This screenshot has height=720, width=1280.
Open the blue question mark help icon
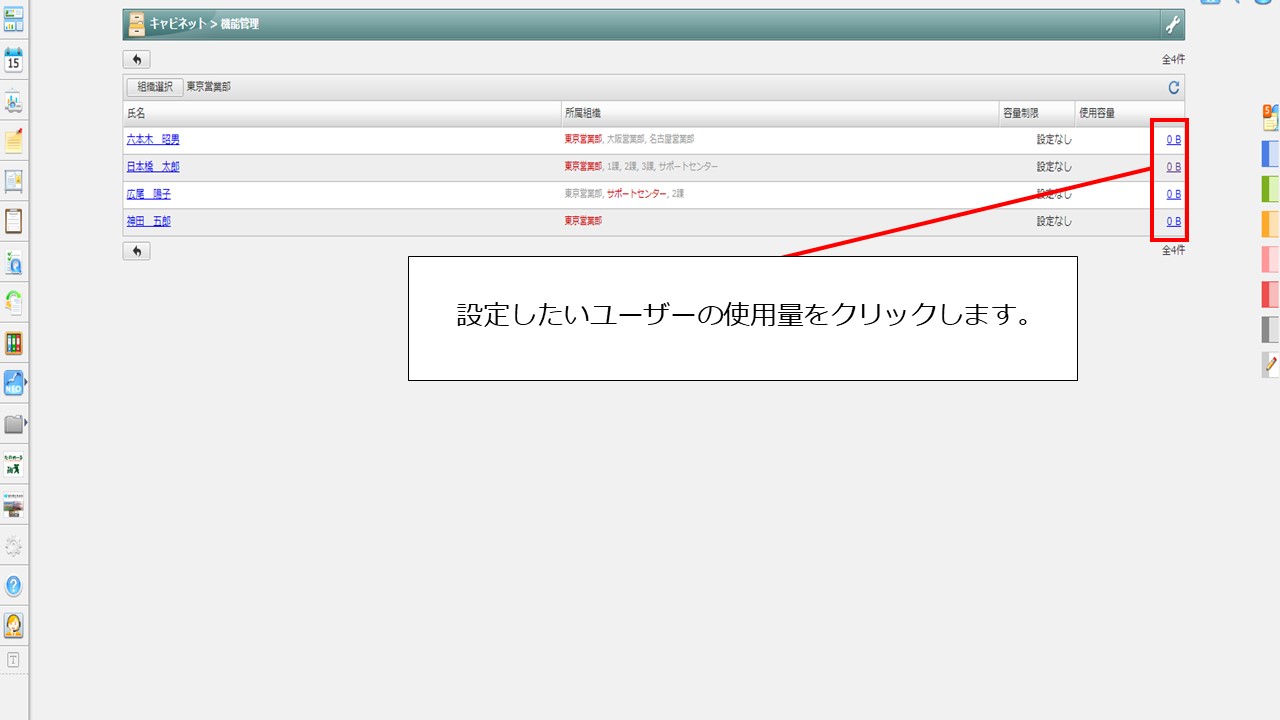coord(14,586)
